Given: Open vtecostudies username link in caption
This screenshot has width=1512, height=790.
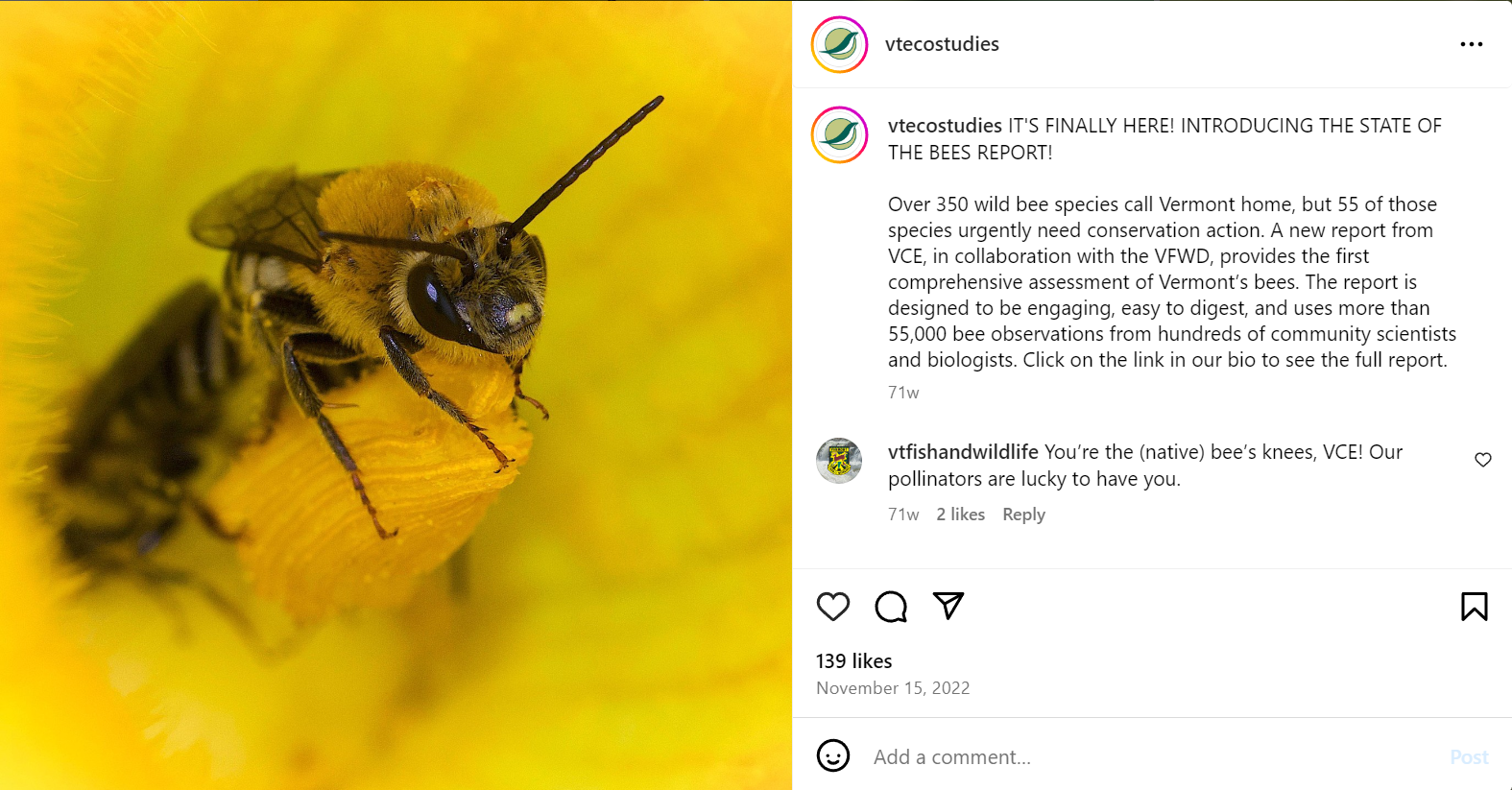Looking at the screenshot, I should (945, 126).
